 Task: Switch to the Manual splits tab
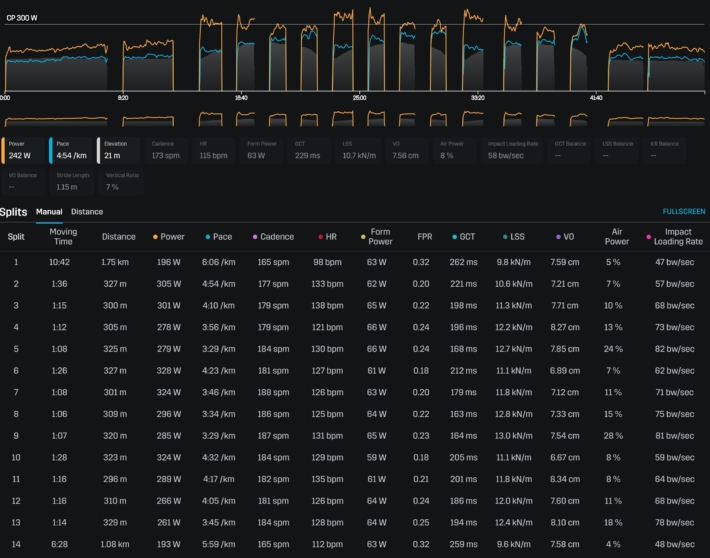click(x=49, y=212)
